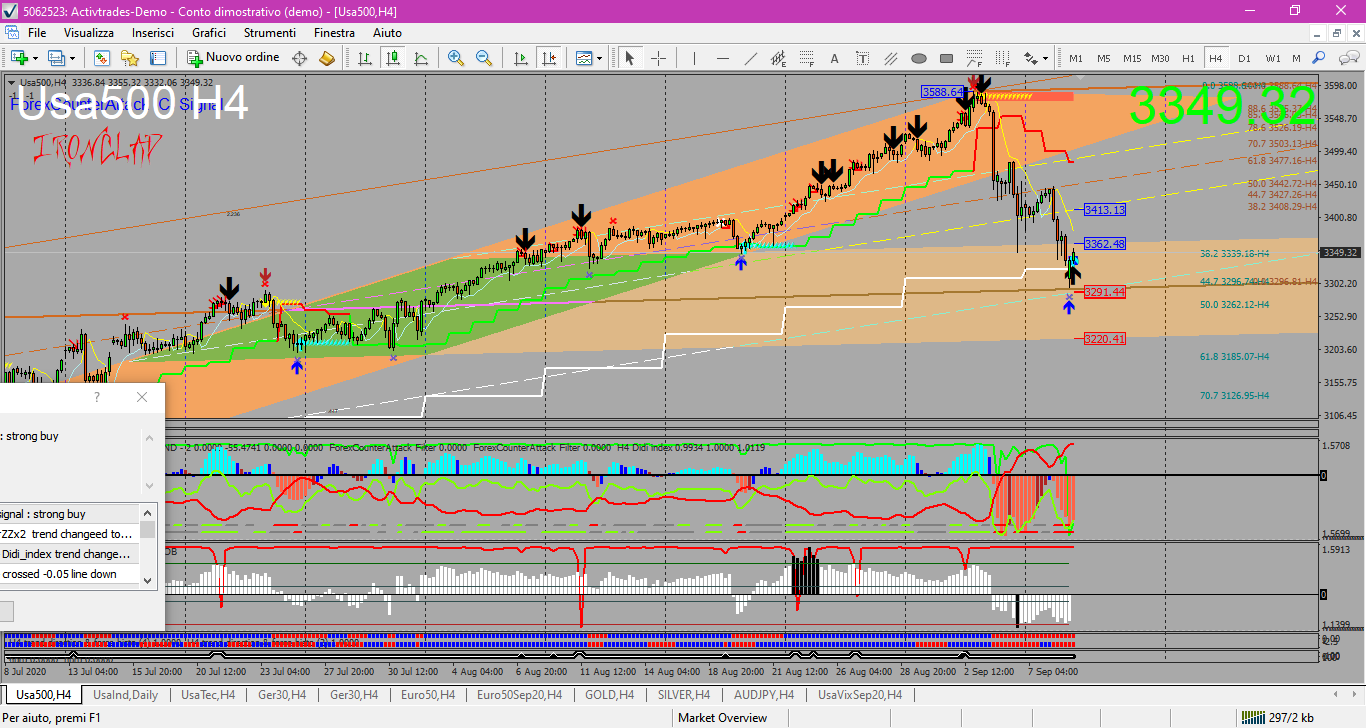1366x728 pixels.
Task: Toggle chart shift button
Action: (548, 58)
